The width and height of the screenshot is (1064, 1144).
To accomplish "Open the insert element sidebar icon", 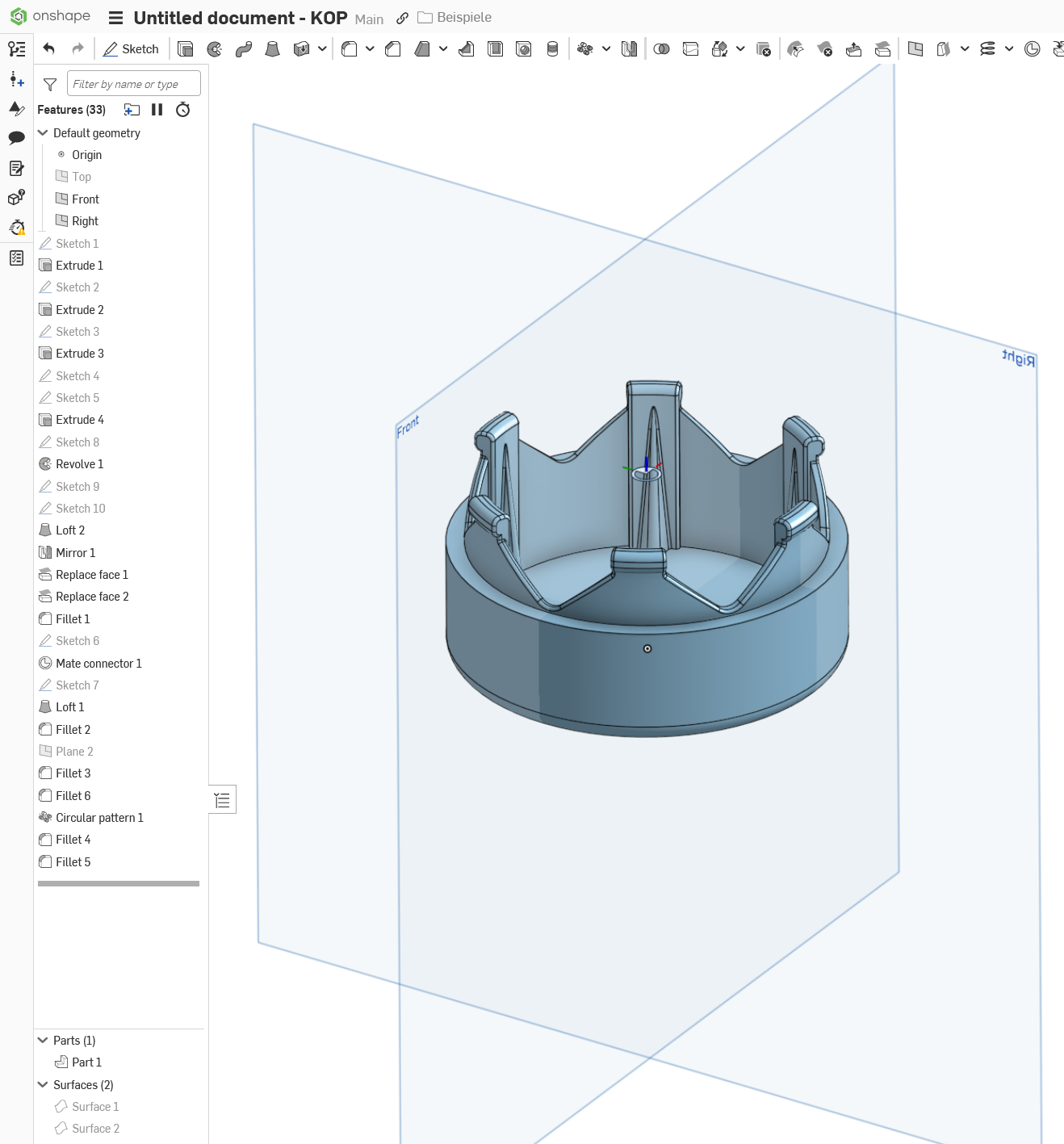I will click(17, 79).
